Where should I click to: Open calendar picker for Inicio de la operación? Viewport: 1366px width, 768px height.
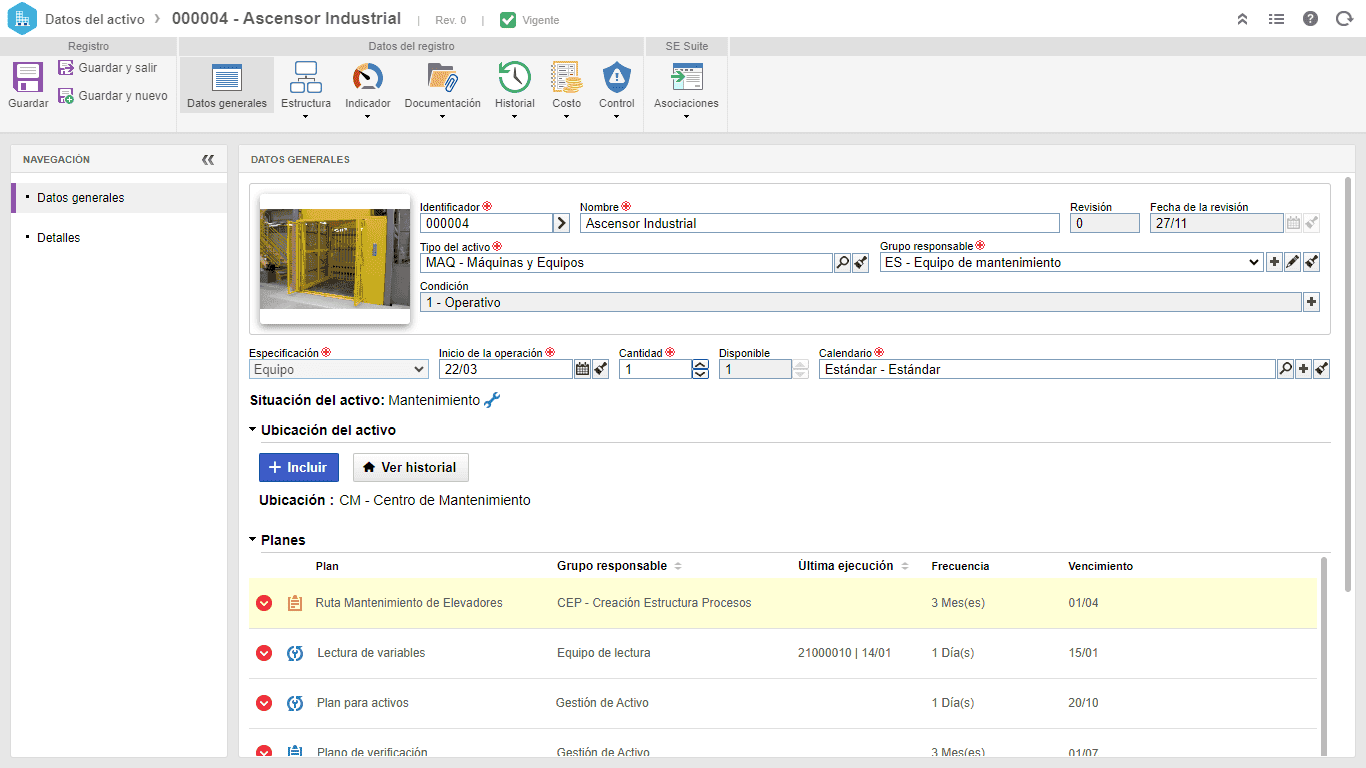coord(582,369)
